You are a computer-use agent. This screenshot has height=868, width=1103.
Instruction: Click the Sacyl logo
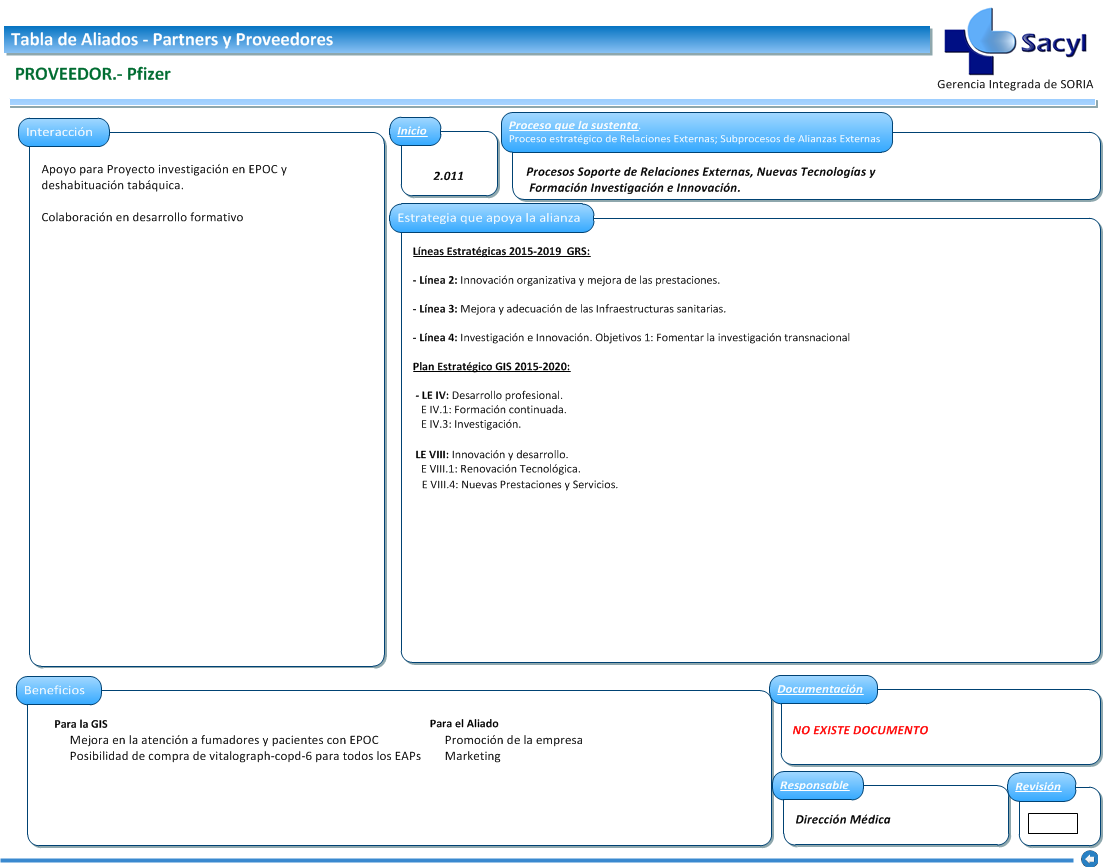1015,42
